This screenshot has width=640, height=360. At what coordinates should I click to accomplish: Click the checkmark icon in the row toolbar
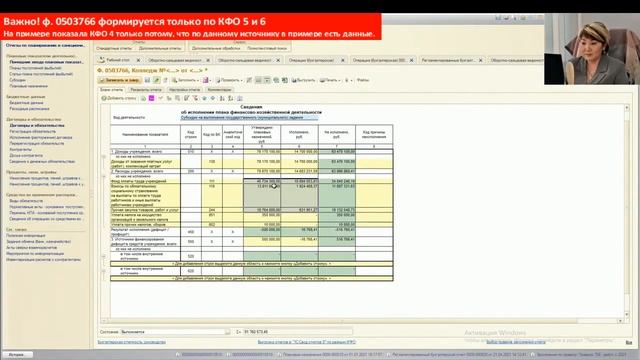(x=160, y=98)
